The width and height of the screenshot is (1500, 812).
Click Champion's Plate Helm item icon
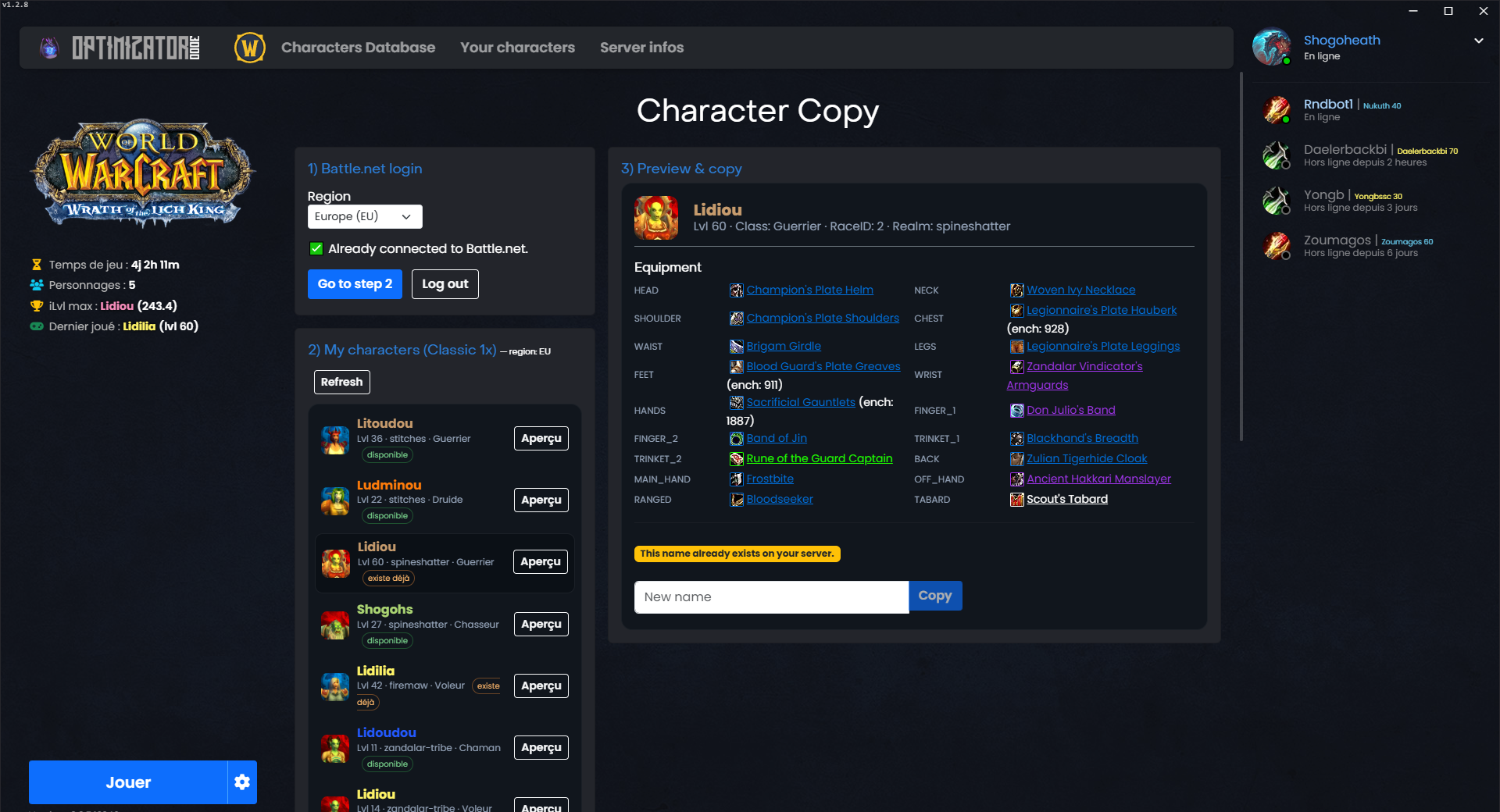736,290
